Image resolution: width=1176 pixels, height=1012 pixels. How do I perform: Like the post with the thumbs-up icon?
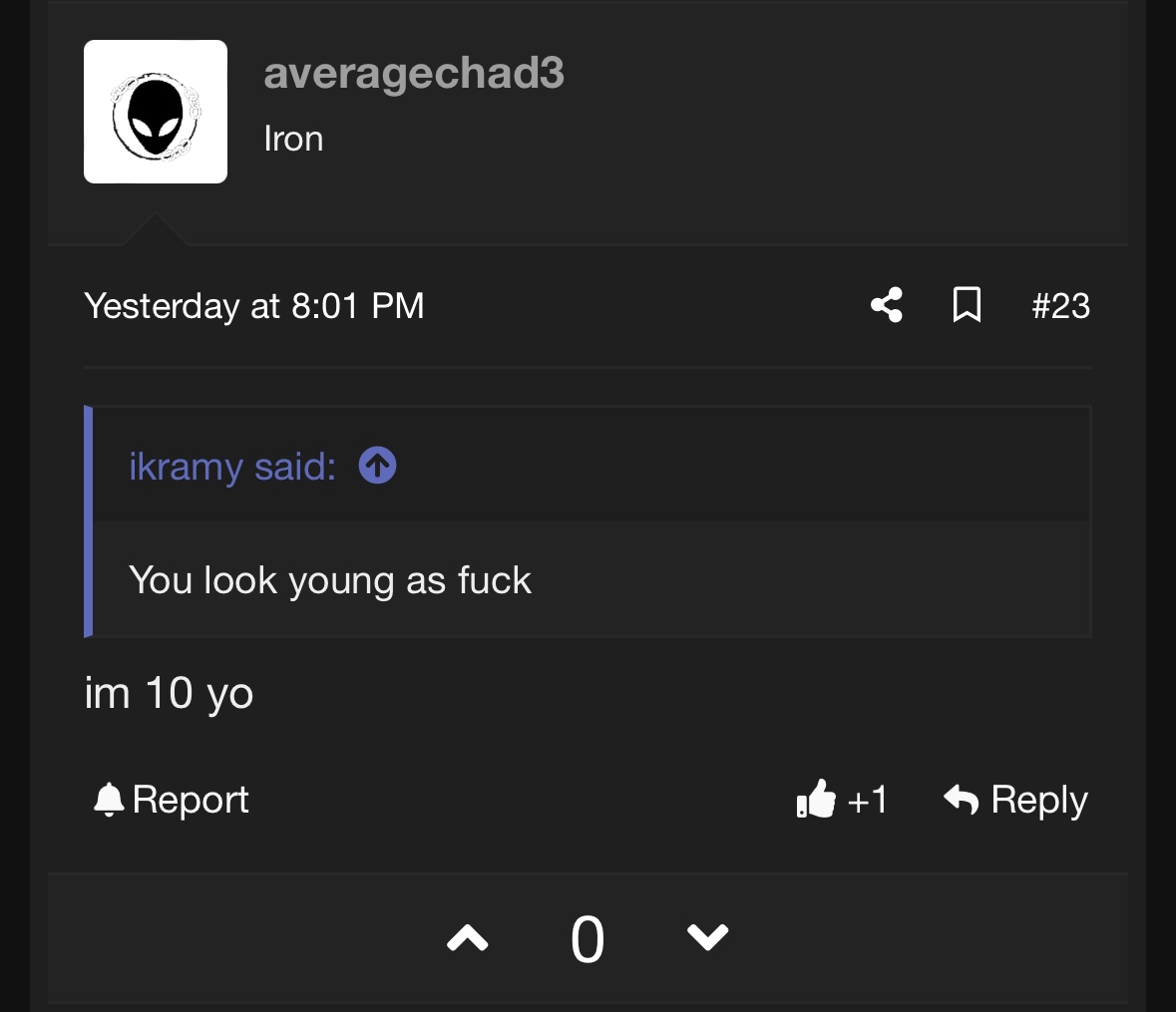coord(816,799)
